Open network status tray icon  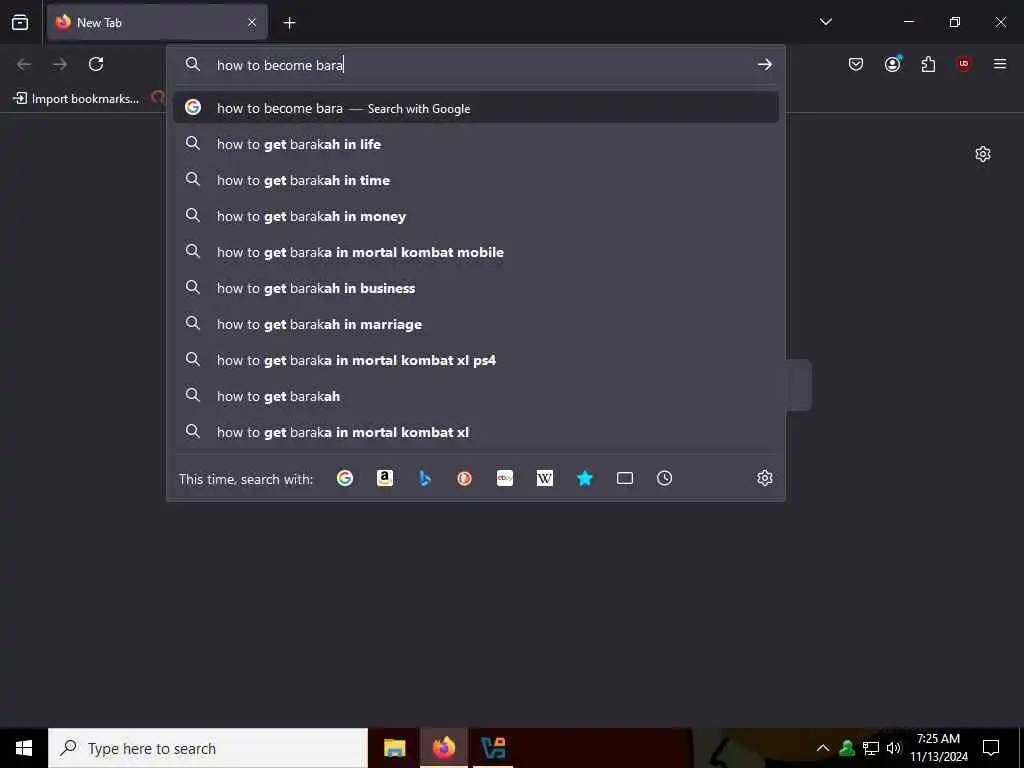point(871,748)
